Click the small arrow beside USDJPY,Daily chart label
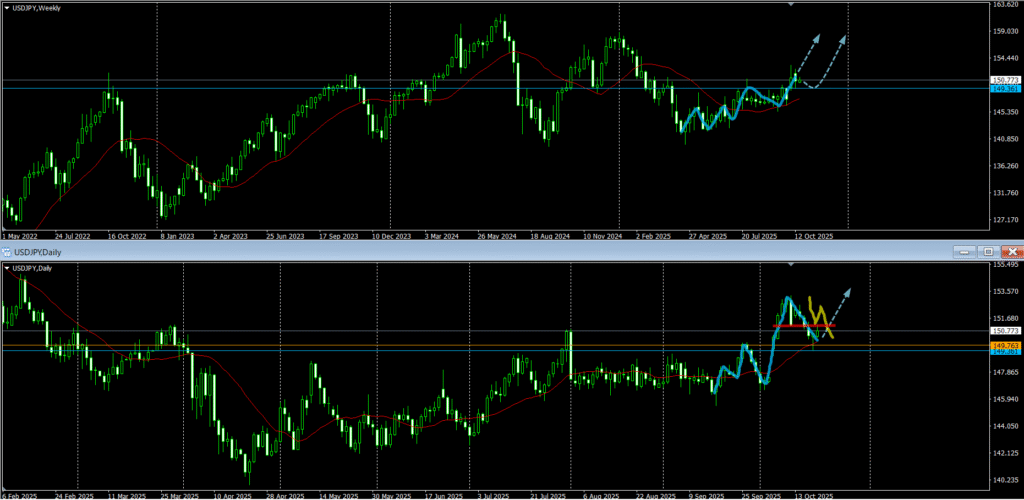The width and height of the screenshot is (1024, 500). click(x=6, y=268)
